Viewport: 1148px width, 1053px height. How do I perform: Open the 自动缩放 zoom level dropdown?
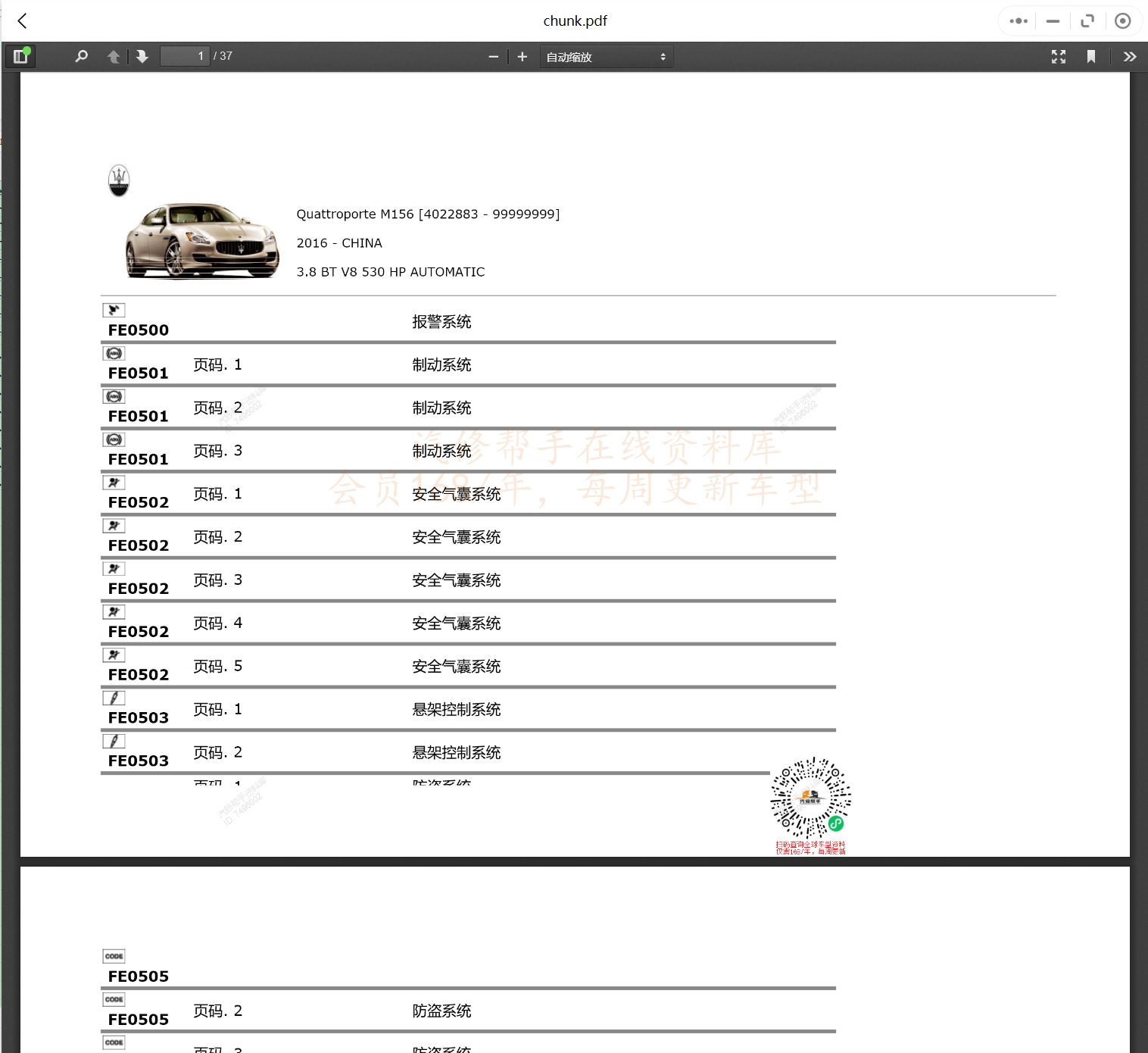[x=605, y=56]
